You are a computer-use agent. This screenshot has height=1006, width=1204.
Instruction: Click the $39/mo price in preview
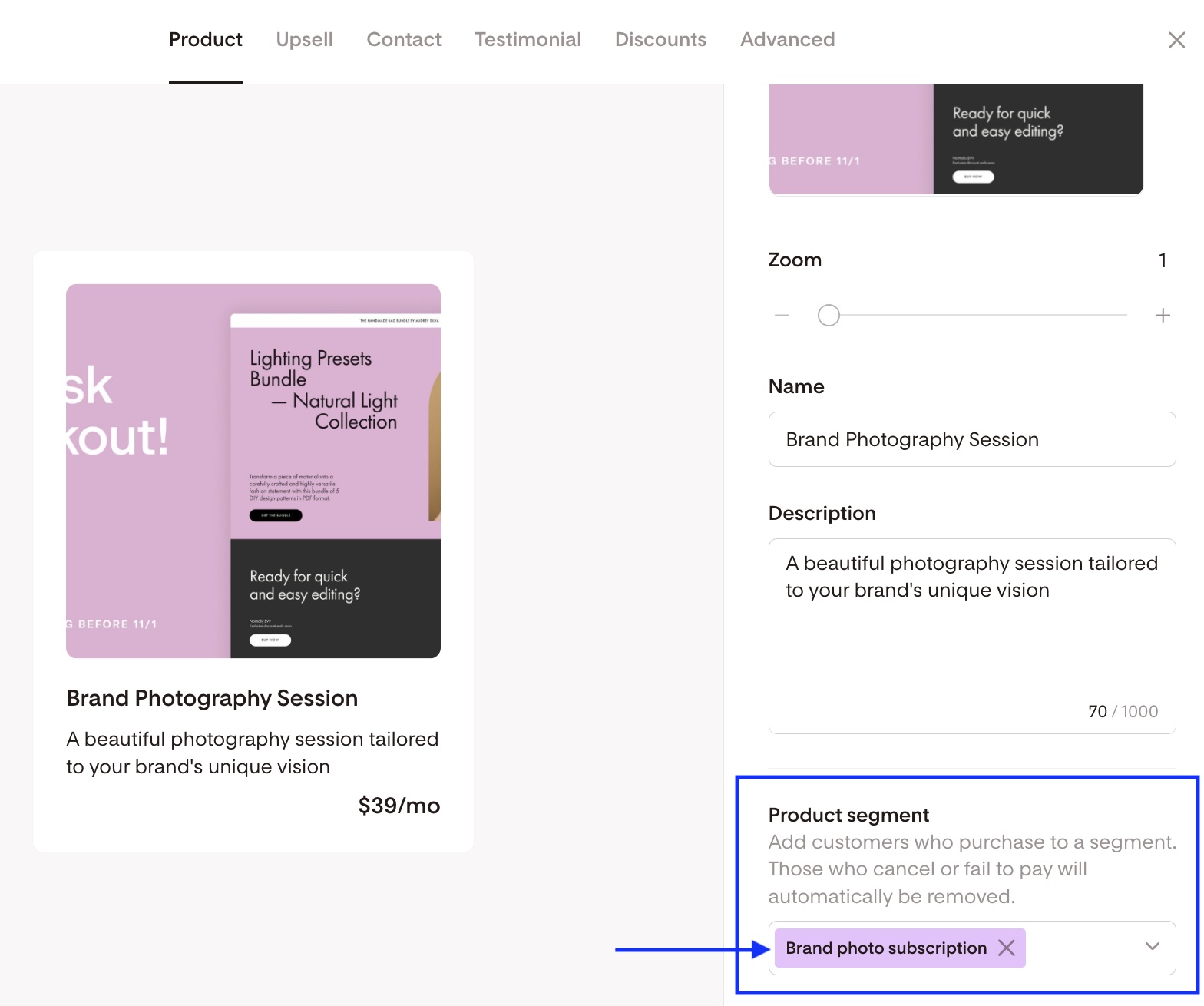coord(399,806)
